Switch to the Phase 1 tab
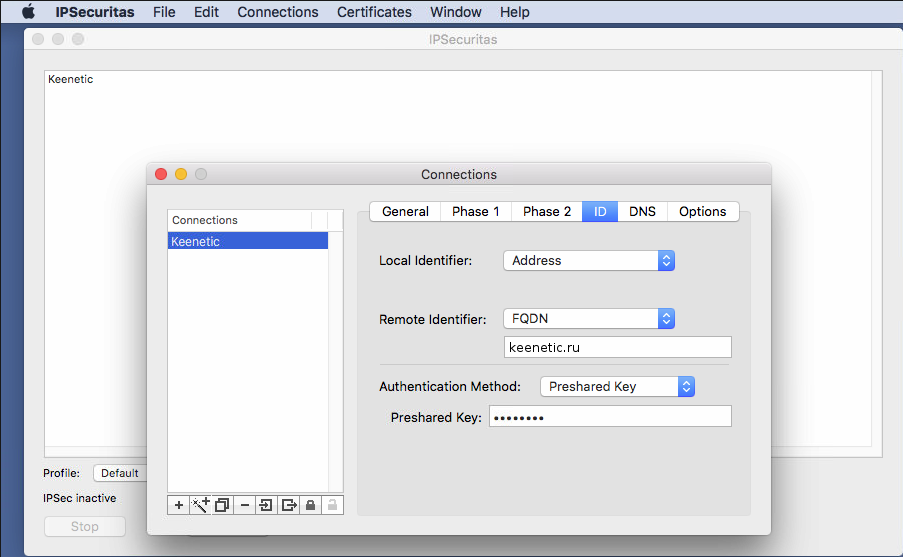The image size is (903, 557). tap(476, 211)
